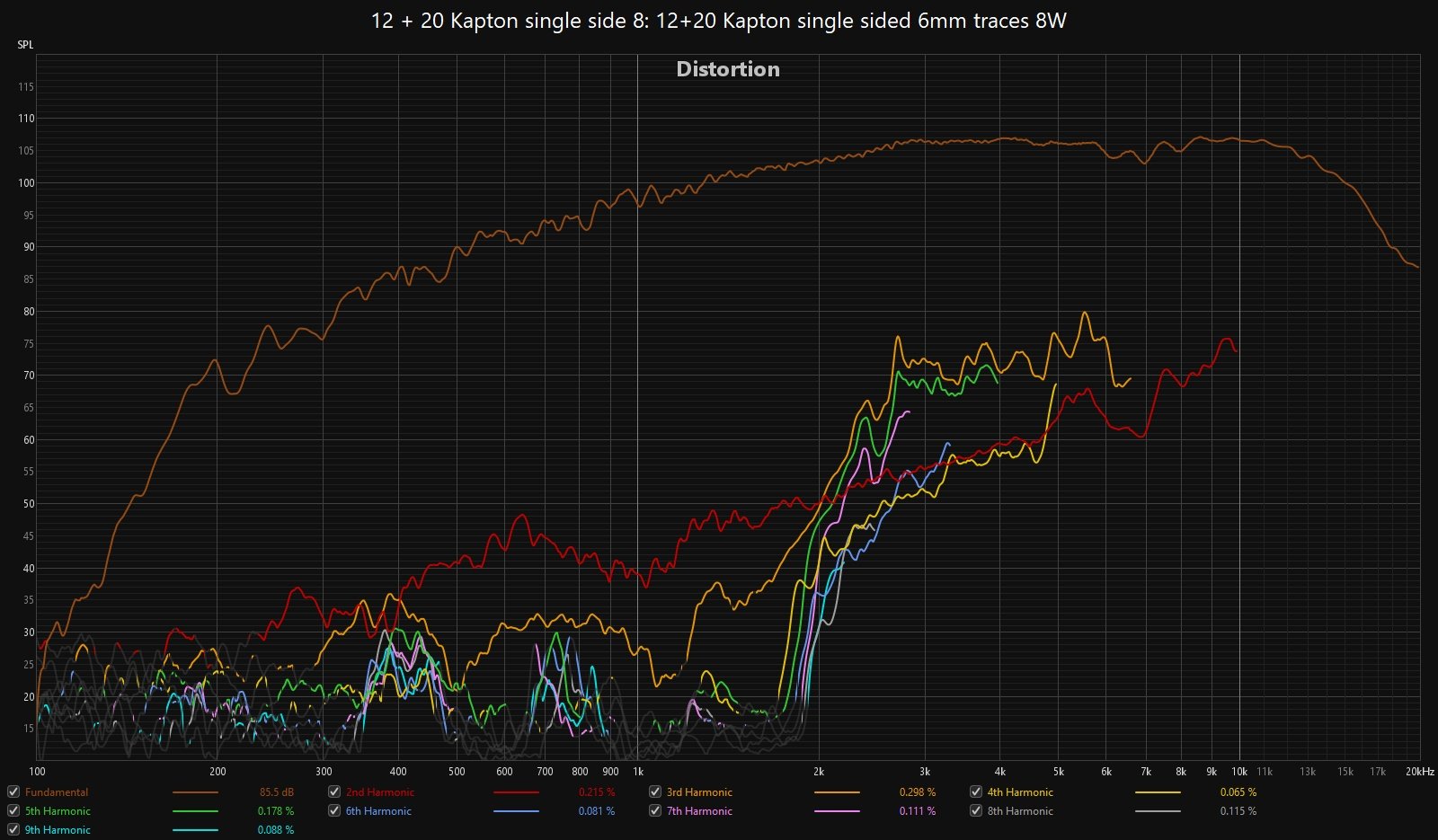Click the 5th Harmonic green line swatch
Viewport: 1438px width, 840px height.
point(195,811)
